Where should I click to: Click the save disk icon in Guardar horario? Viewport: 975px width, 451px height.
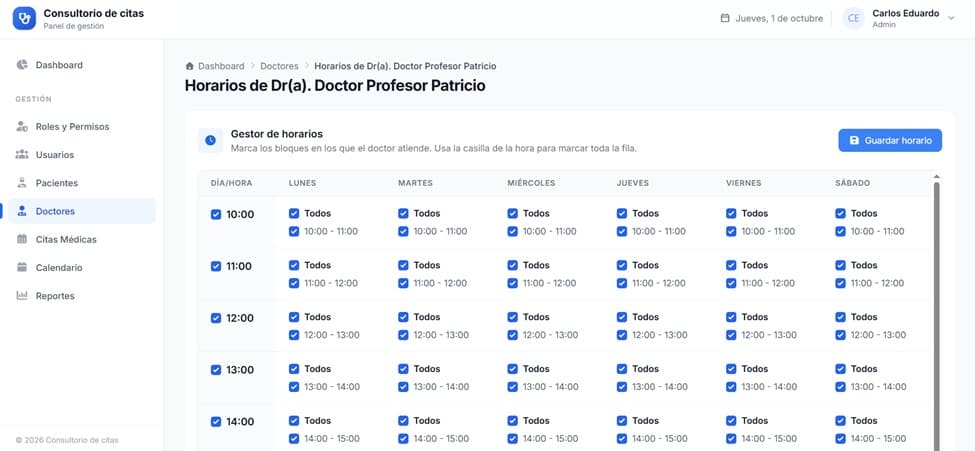coord(854,141)
